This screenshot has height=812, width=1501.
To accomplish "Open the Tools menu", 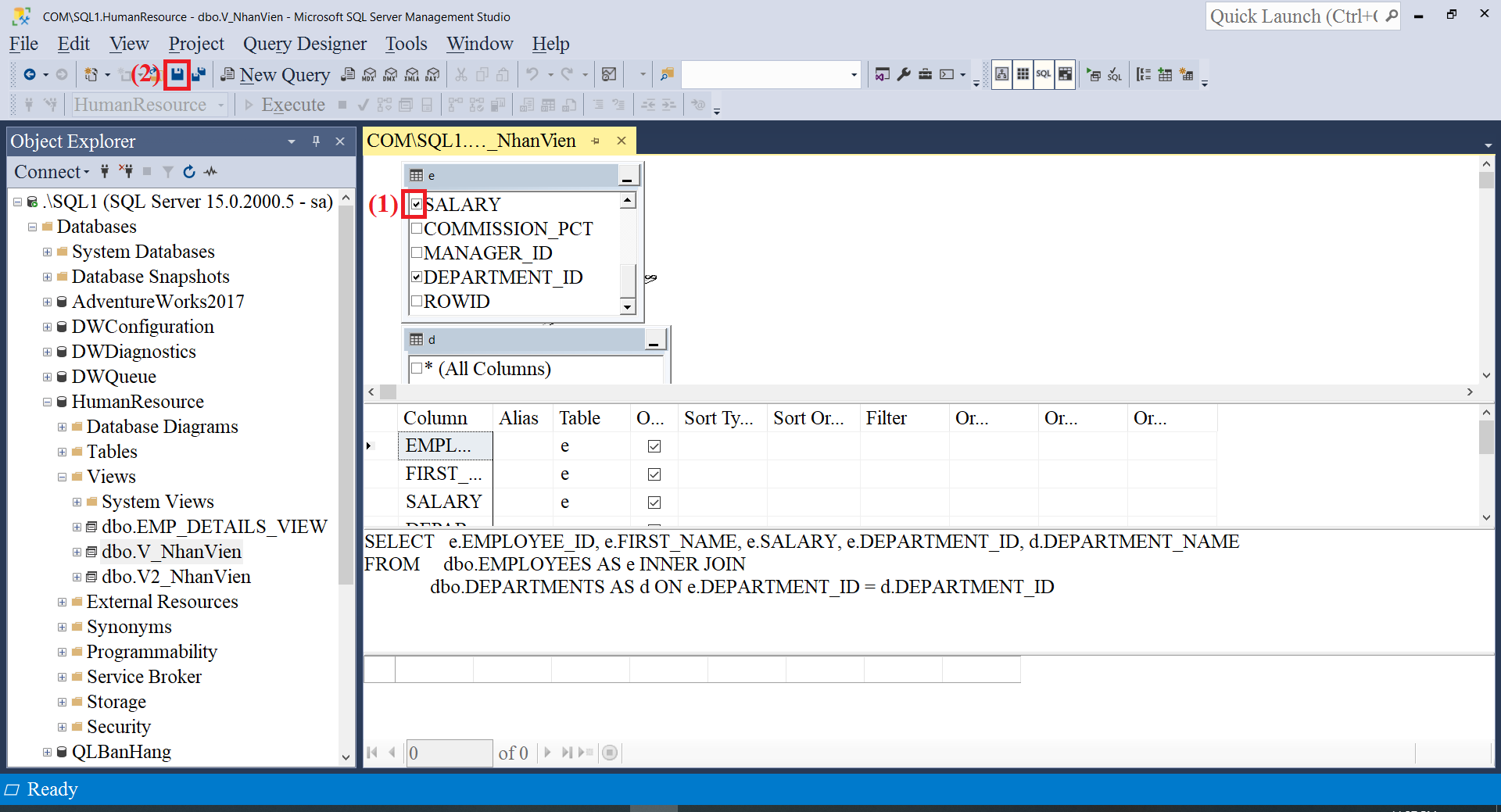I will coord(406,44).
